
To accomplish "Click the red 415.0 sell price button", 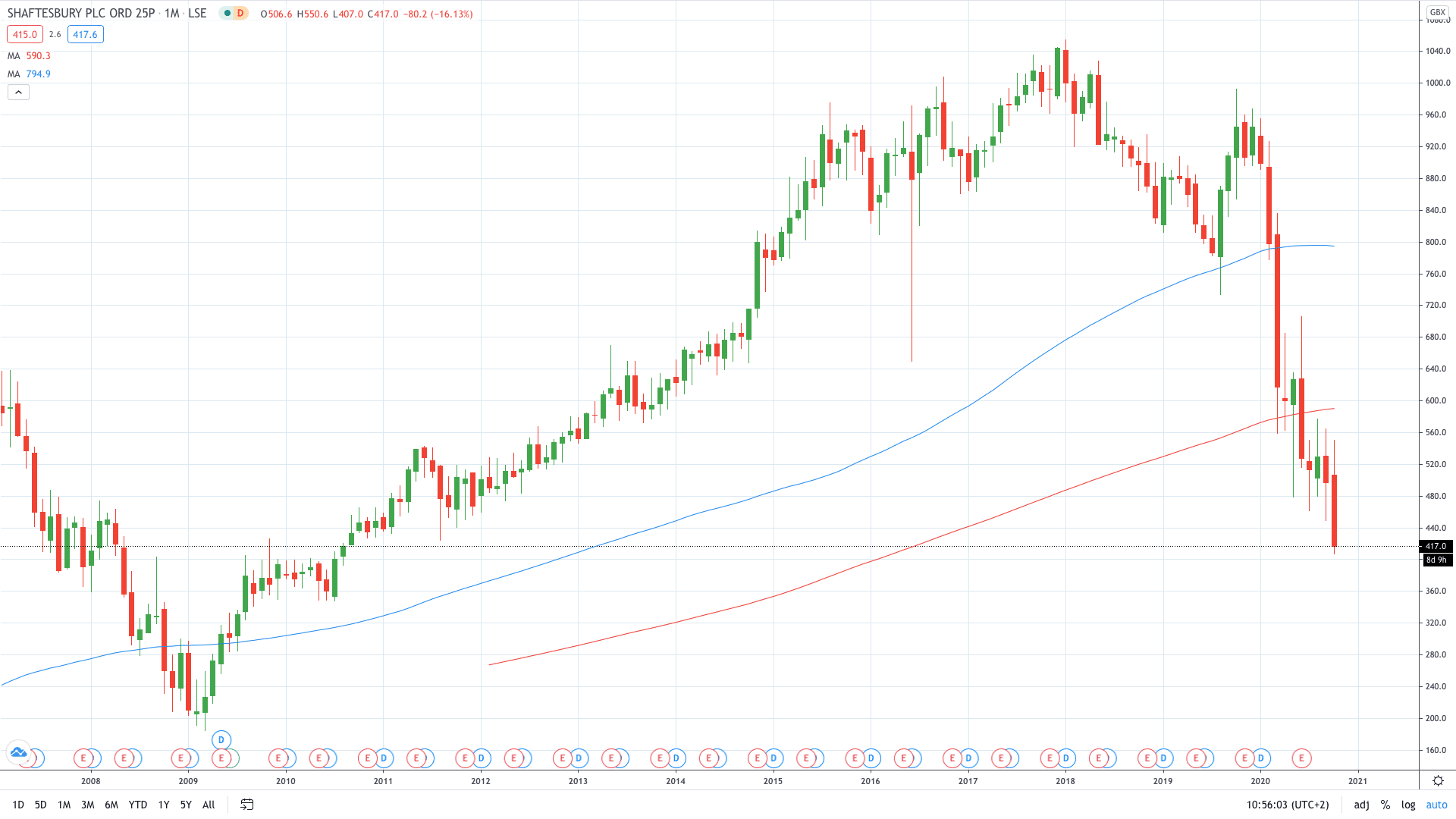I will pos(25,34).
